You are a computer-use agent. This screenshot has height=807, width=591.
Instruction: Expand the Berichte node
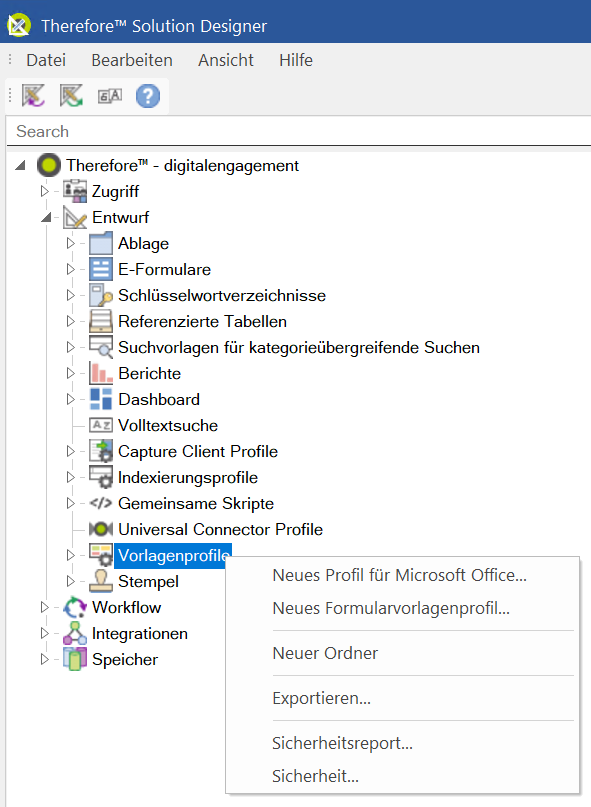[x=71, y=373]
